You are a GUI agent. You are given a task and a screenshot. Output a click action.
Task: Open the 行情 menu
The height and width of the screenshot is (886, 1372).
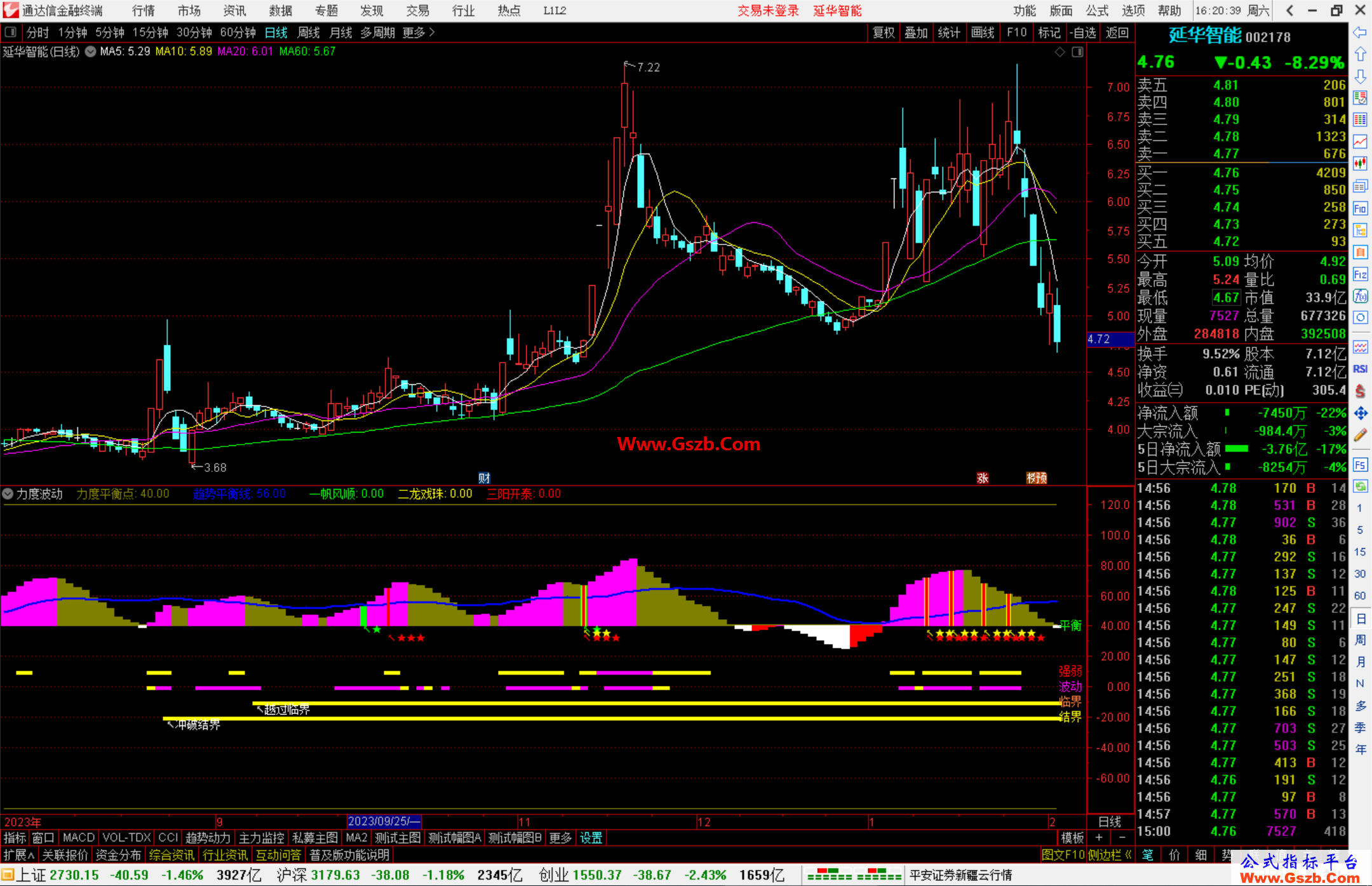click(144, 10)
